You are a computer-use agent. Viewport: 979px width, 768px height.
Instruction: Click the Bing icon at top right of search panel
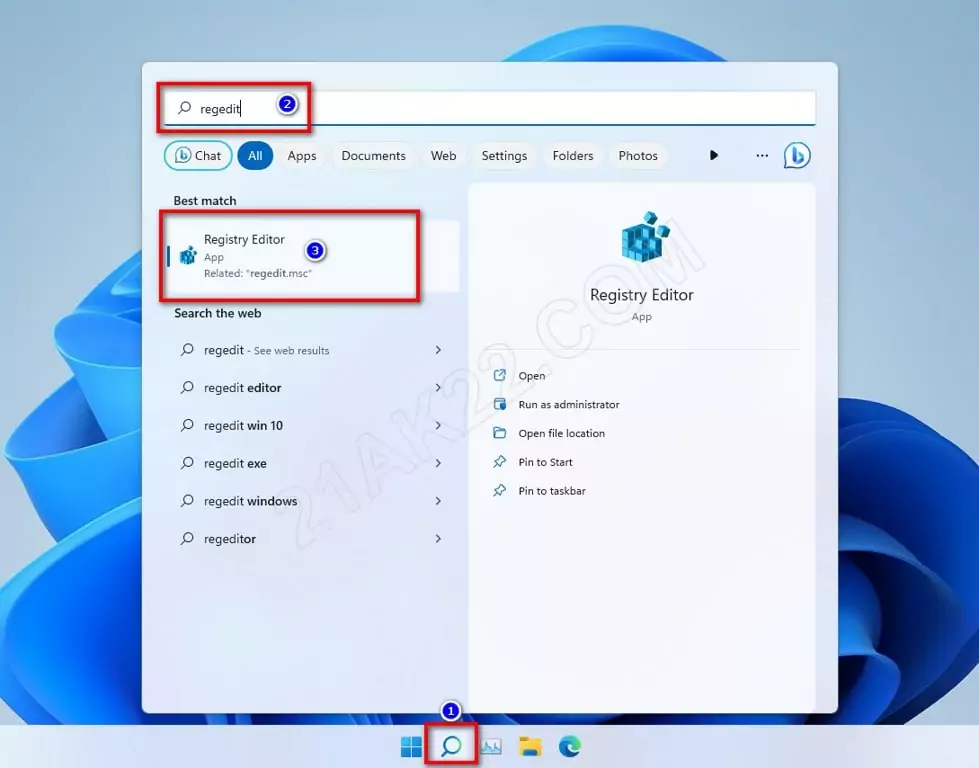point(797,155)
